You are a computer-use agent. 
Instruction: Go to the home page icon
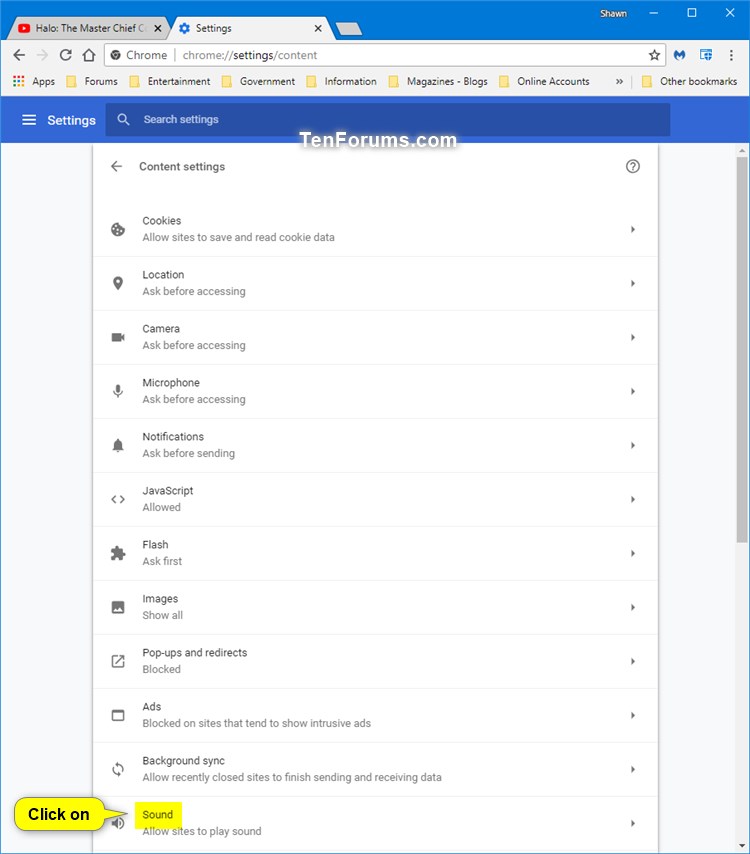[89, 55]
